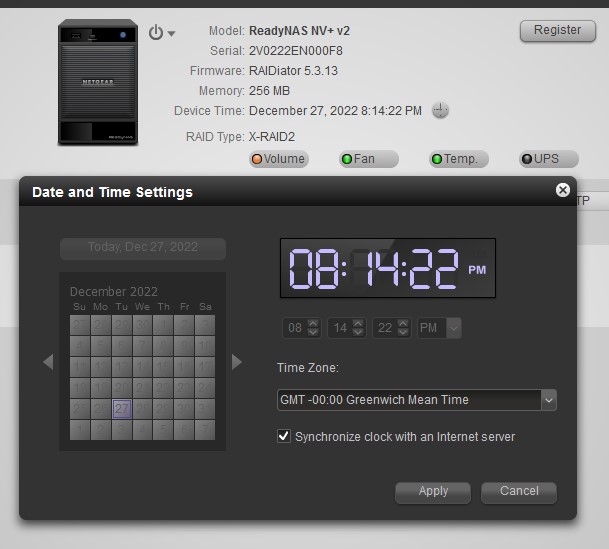Select day 27 in December calendar
This screenshot has width=609, height=549.
coord(122,409)
